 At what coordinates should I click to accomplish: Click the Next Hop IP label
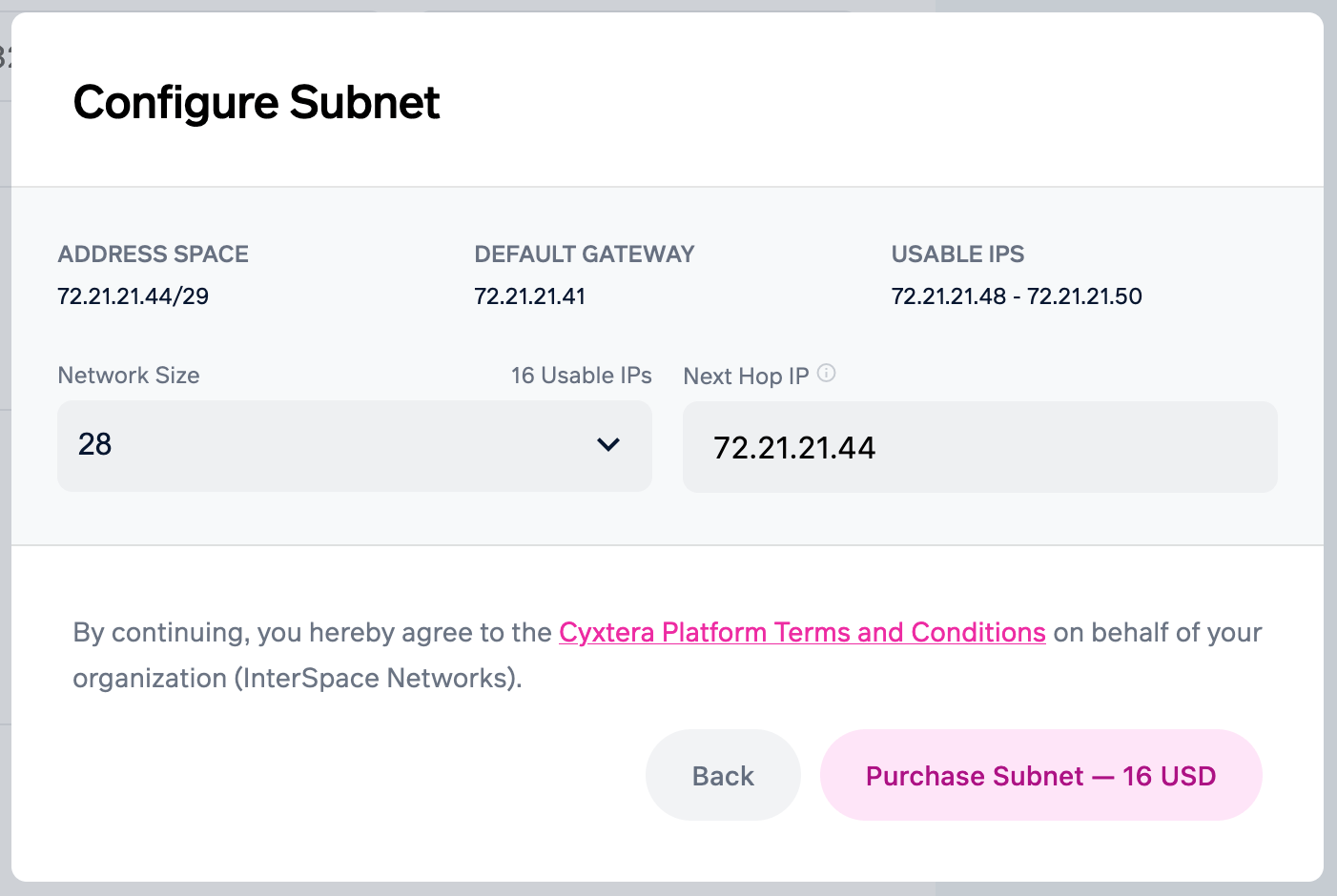[746, 377]
